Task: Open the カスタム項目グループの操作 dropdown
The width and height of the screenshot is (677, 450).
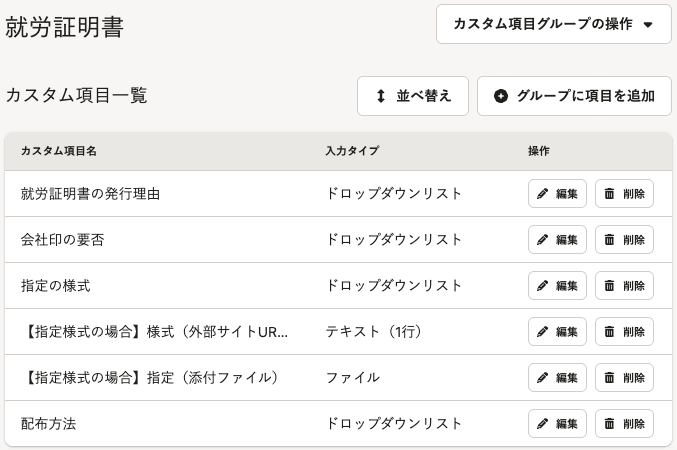Action: 554,24
